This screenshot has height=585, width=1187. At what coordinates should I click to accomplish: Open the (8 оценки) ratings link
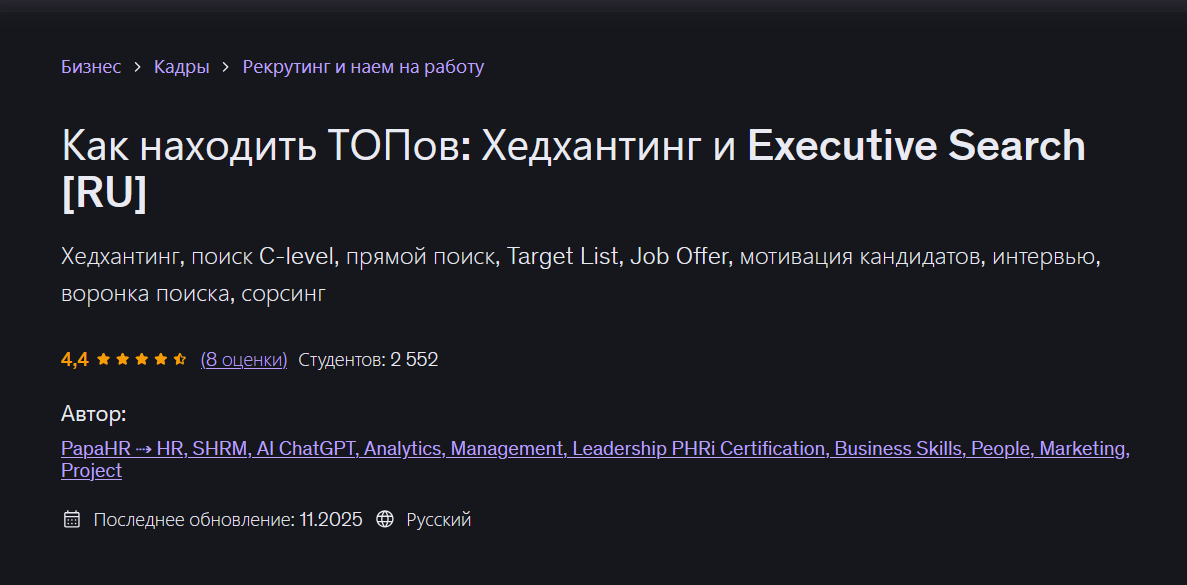tap(243, 359)
